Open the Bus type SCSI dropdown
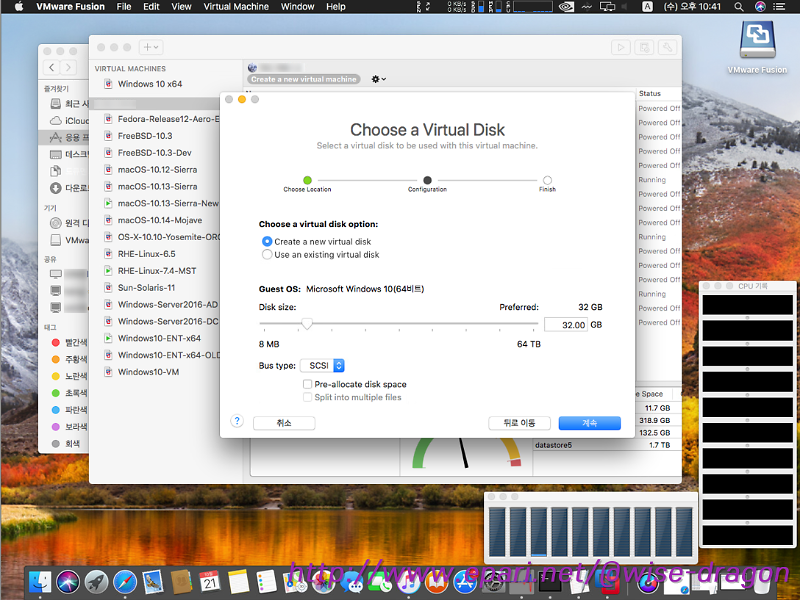This screenshot has width=800, height=600. tap(322, 365)
